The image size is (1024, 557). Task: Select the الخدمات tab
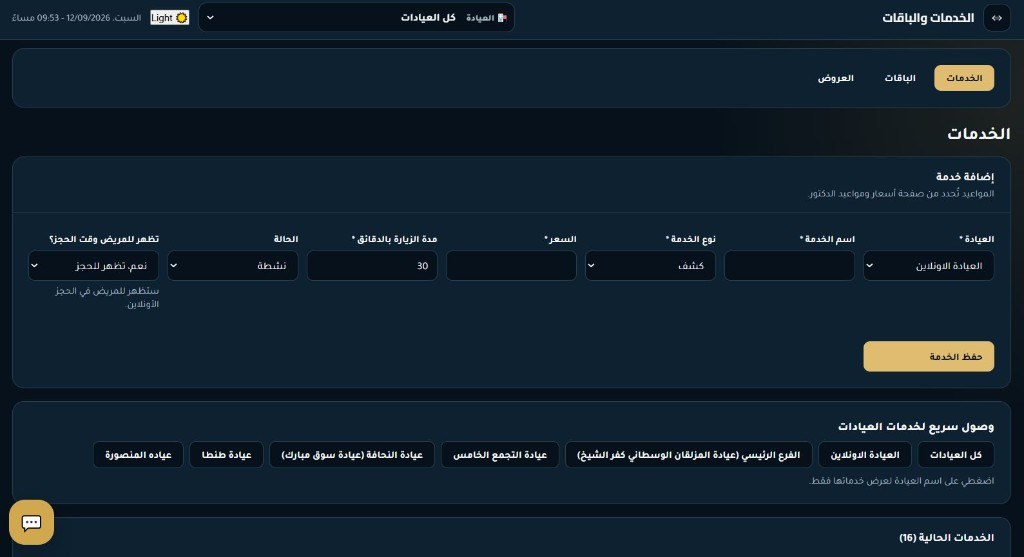click(x=964, y=78)
